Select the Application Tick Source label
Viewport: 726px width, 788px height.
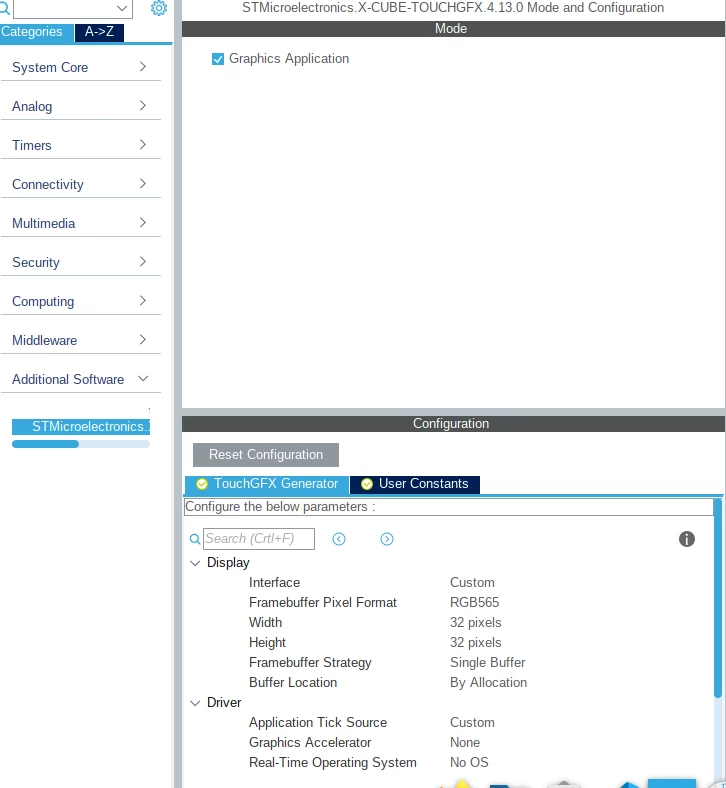pyautogui.click(x=318, y=723)
